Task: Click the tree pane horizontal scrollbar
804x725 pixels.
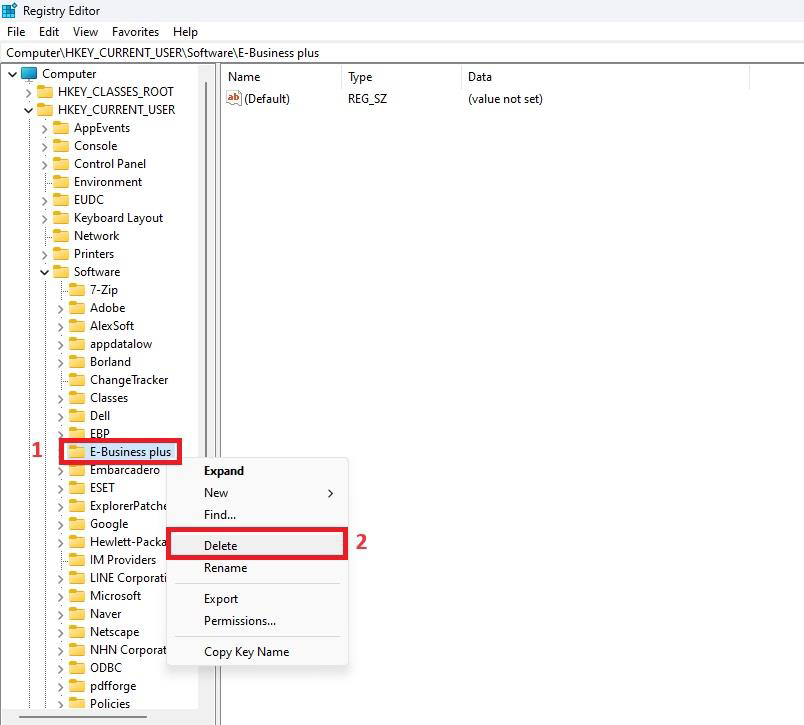Action: pyautogui.click(x=85, y=716)
